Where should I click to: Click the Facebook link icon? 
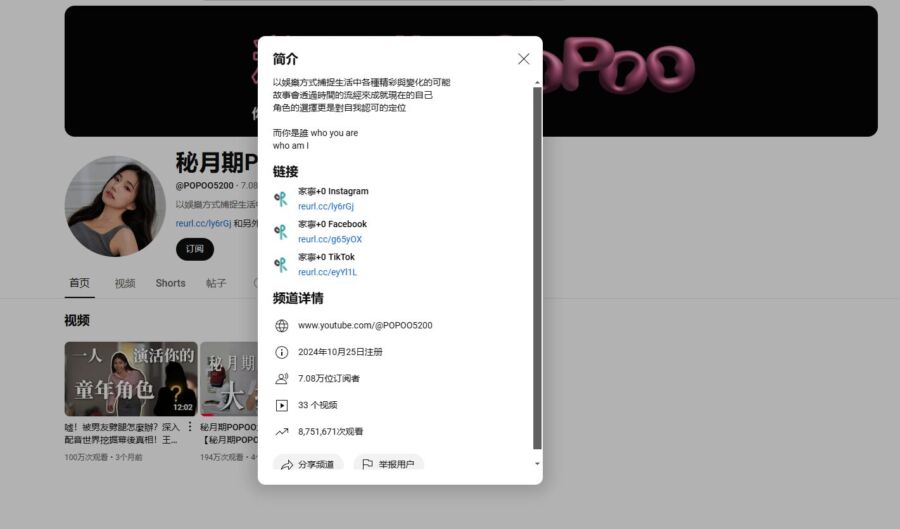281,232
